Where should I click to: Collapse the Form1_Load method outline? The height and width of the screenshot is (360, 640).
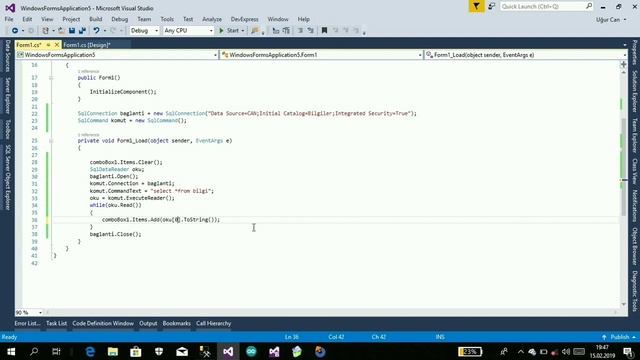tap(51, 141)
